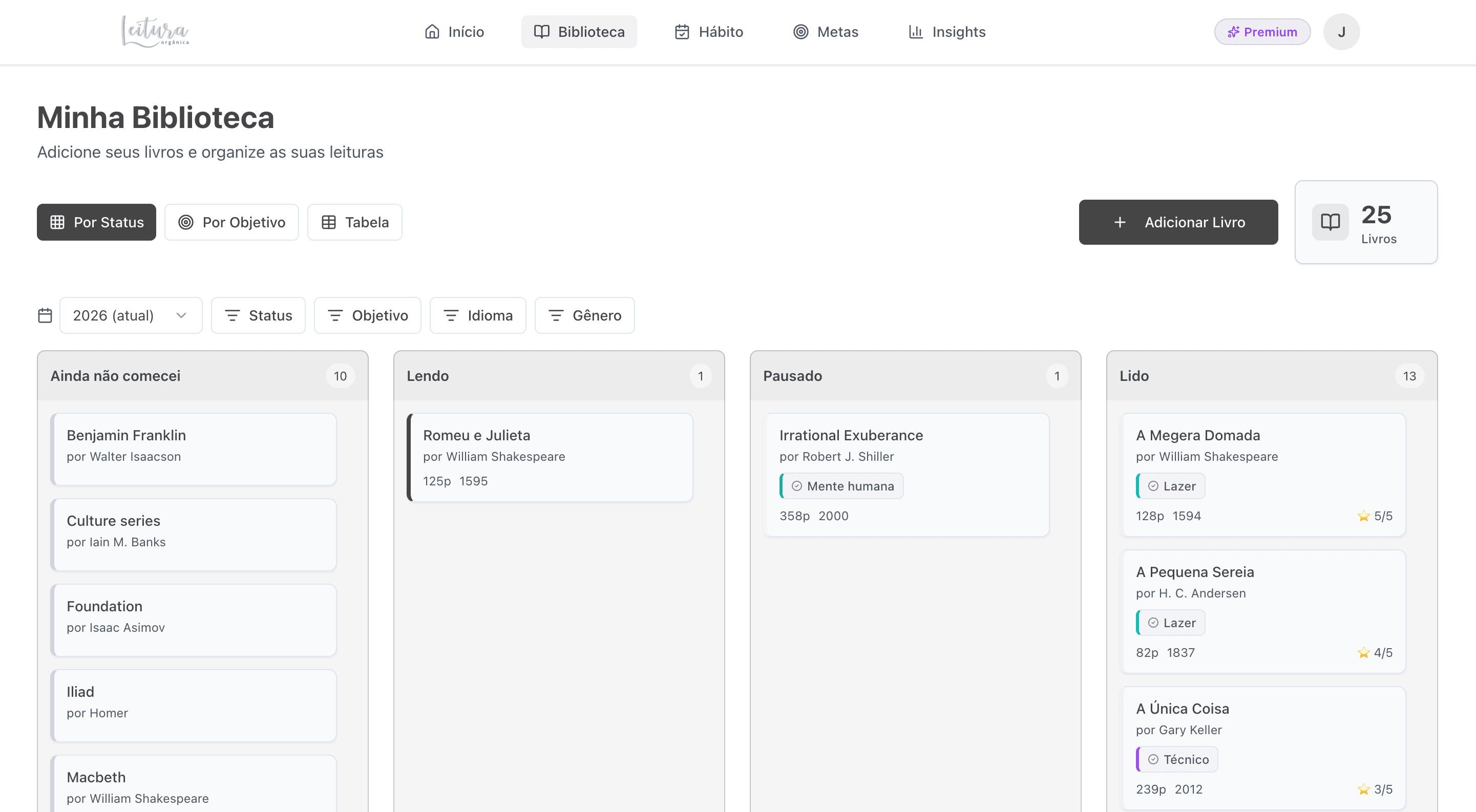This screenshot has width=1476, height=812.
Task: Expand the Status filter
Action: [258, 315]
